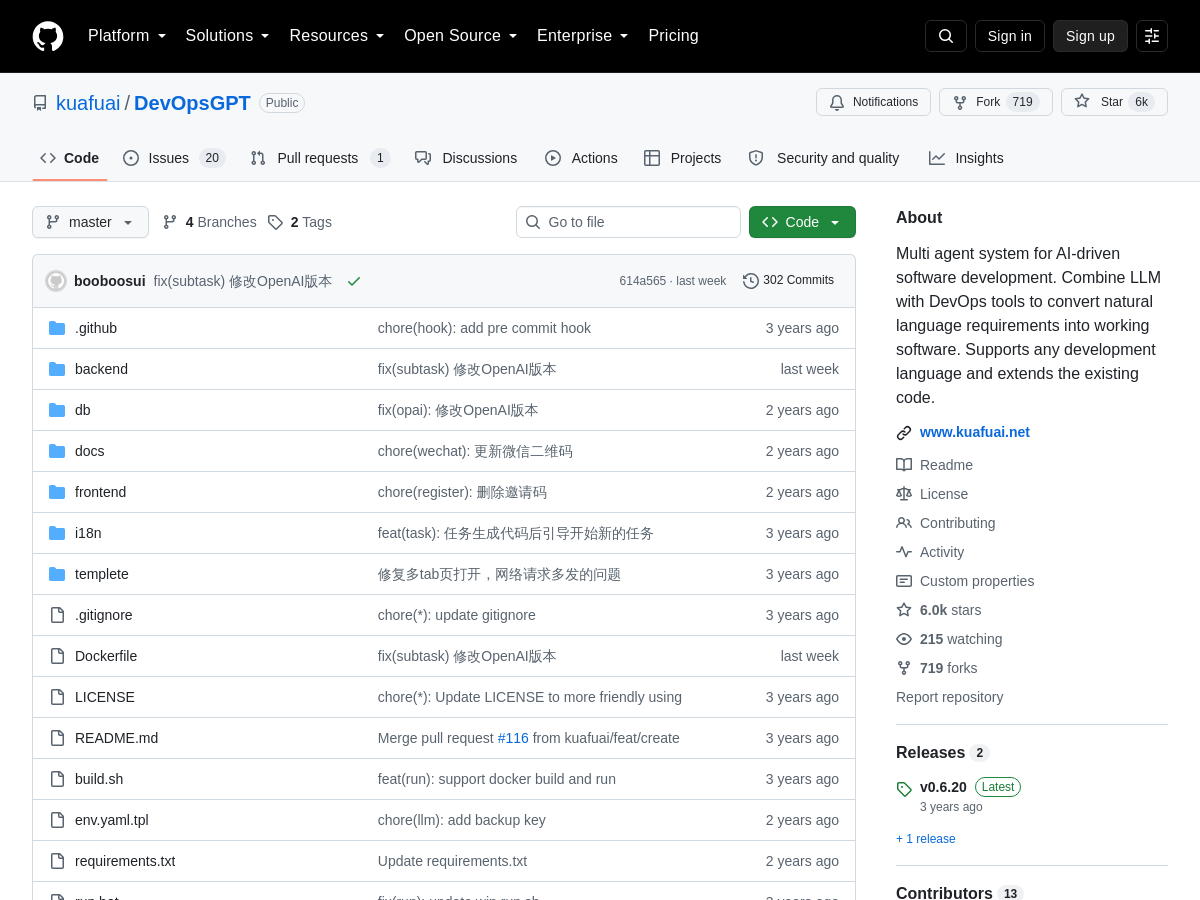
Task: Click the Sign in button
Action: point(1010,36)
